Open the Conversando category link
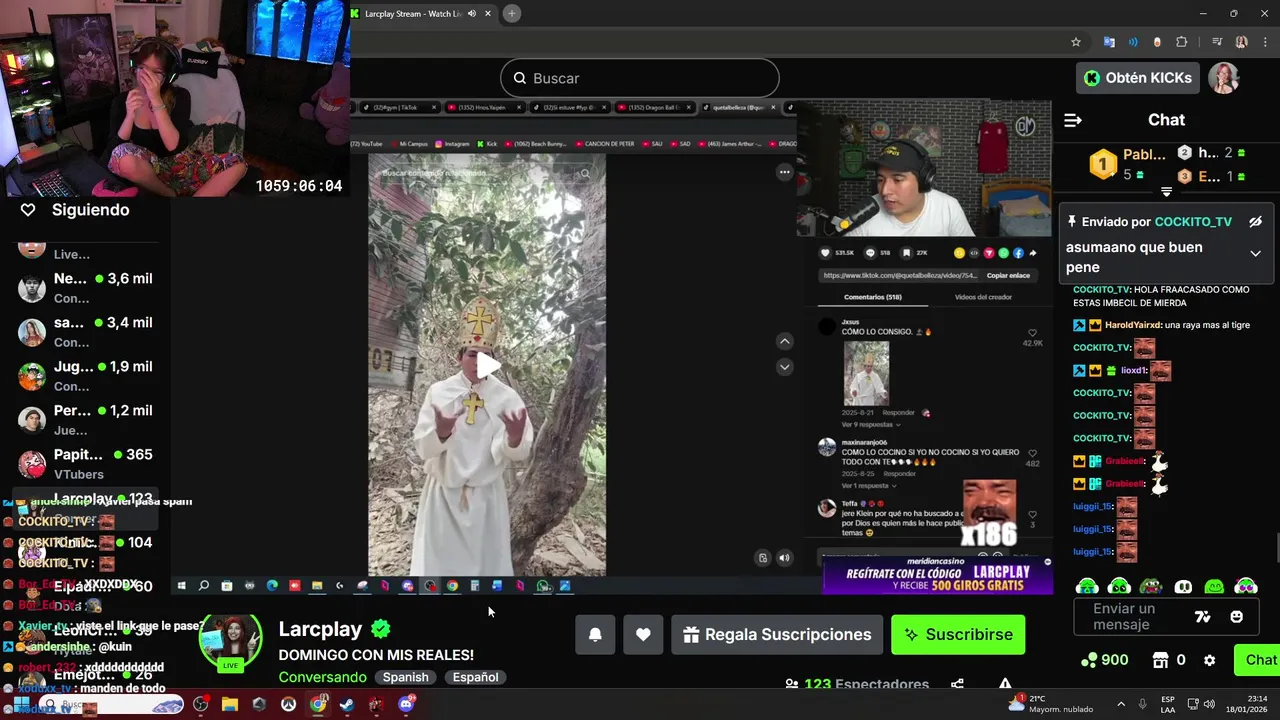Viewport: 1280px width, 720px height. tap(323, 677)
